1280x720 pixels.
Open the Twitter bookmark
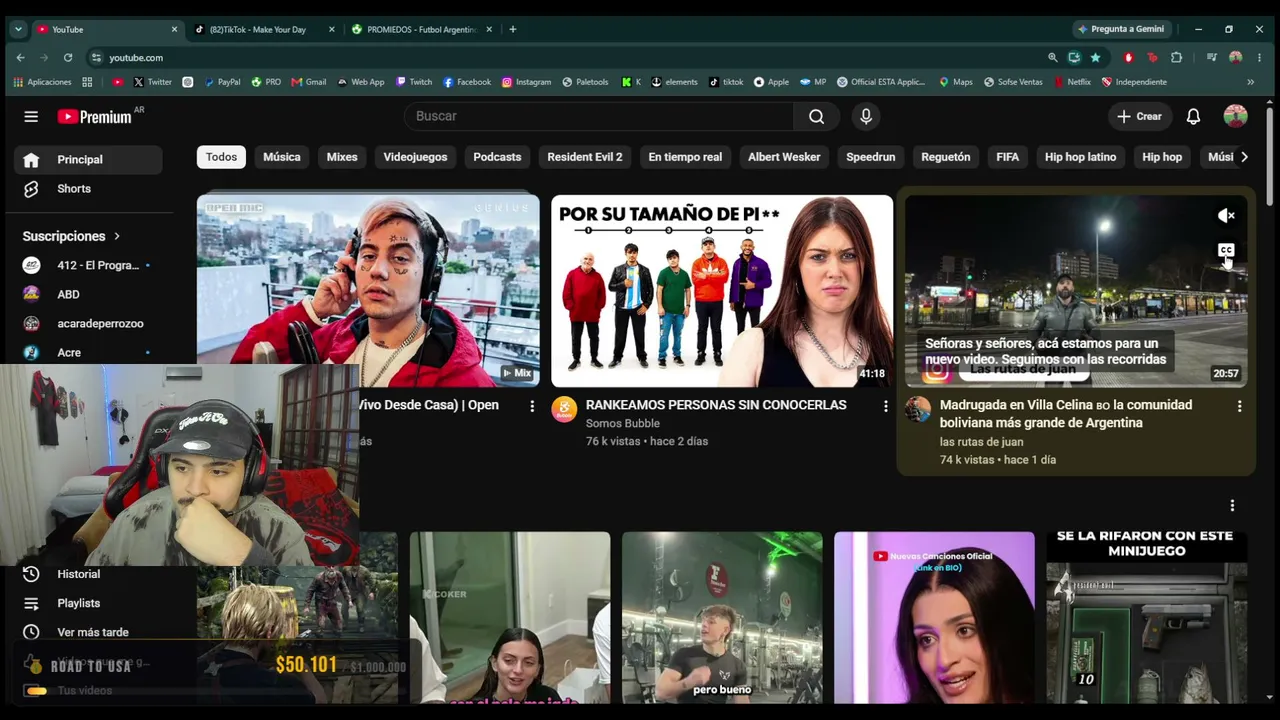click(153, 82)
